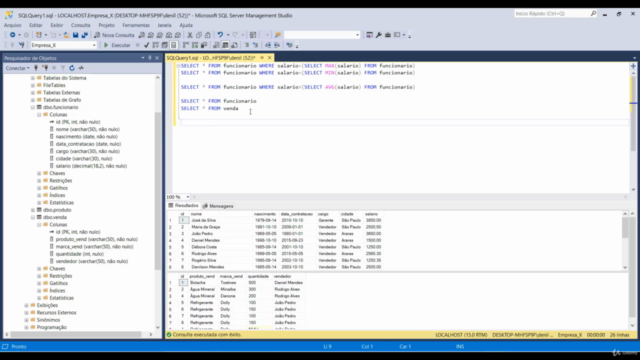Open the Consulta menu
Viewport: 640px width, 360px height.
pos(80,25)
